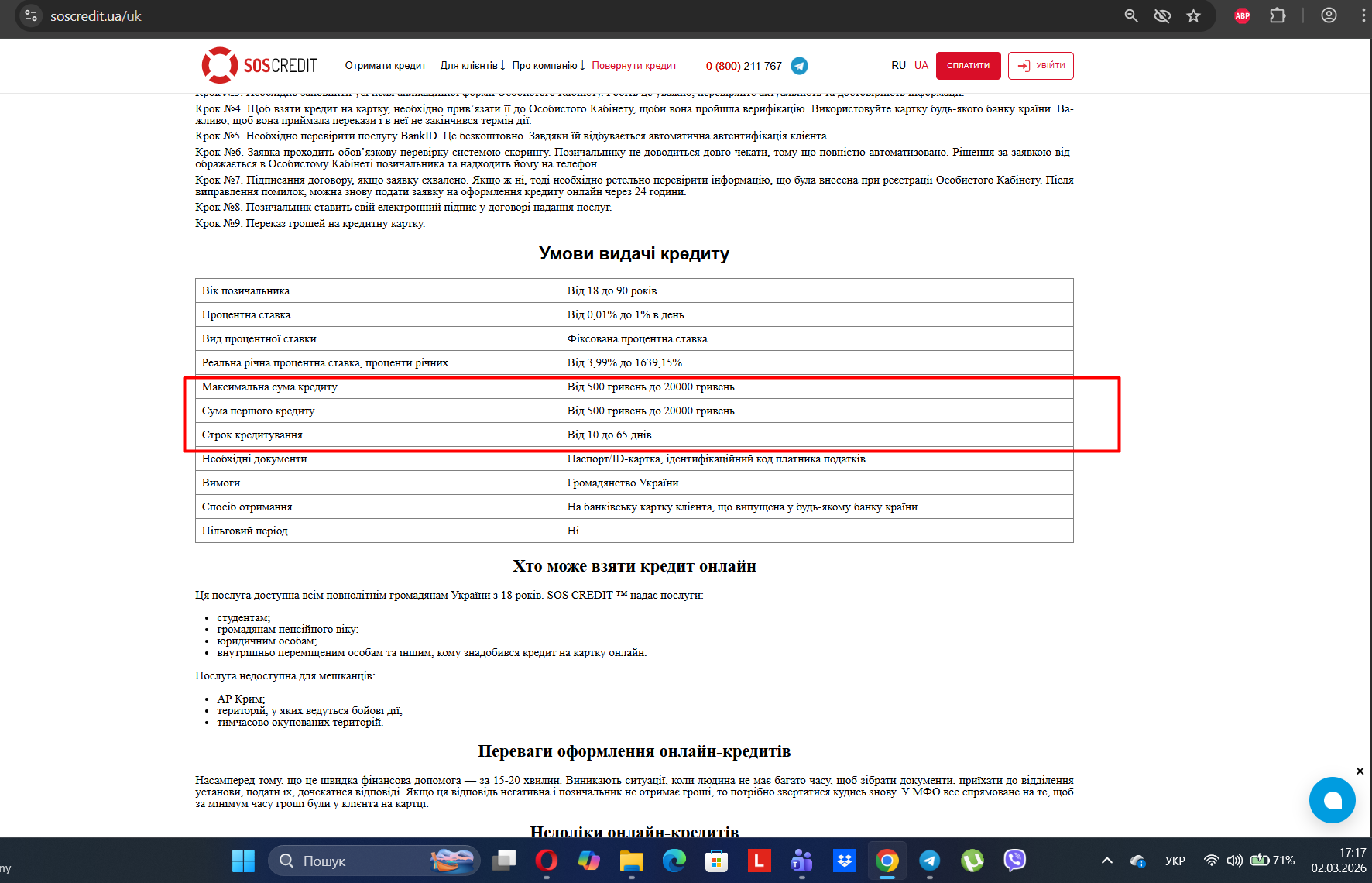Open the Chrome profile avatar
Viewport: 1372px width, 883px height.
coord(1329,15)
